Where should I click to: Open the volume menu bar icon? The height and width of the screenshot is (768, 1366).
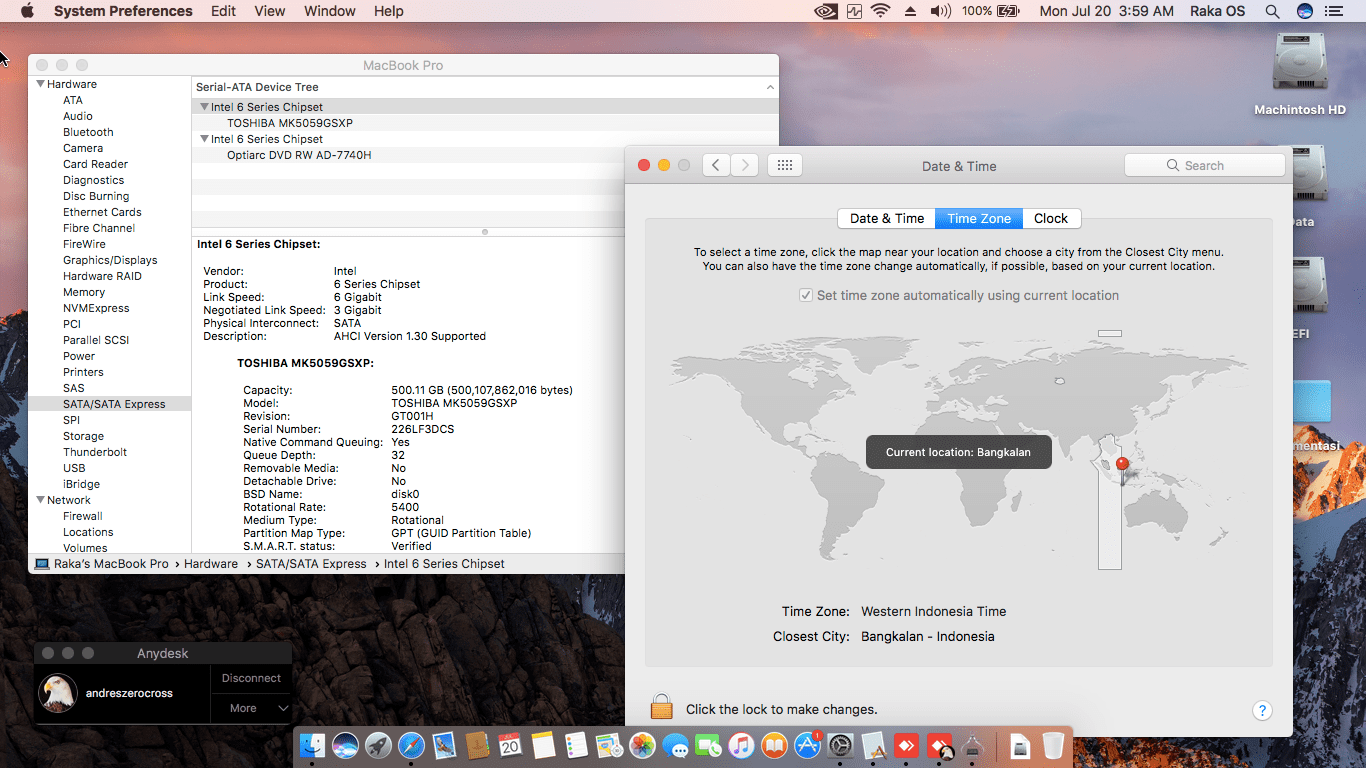[x=940, y=11]
